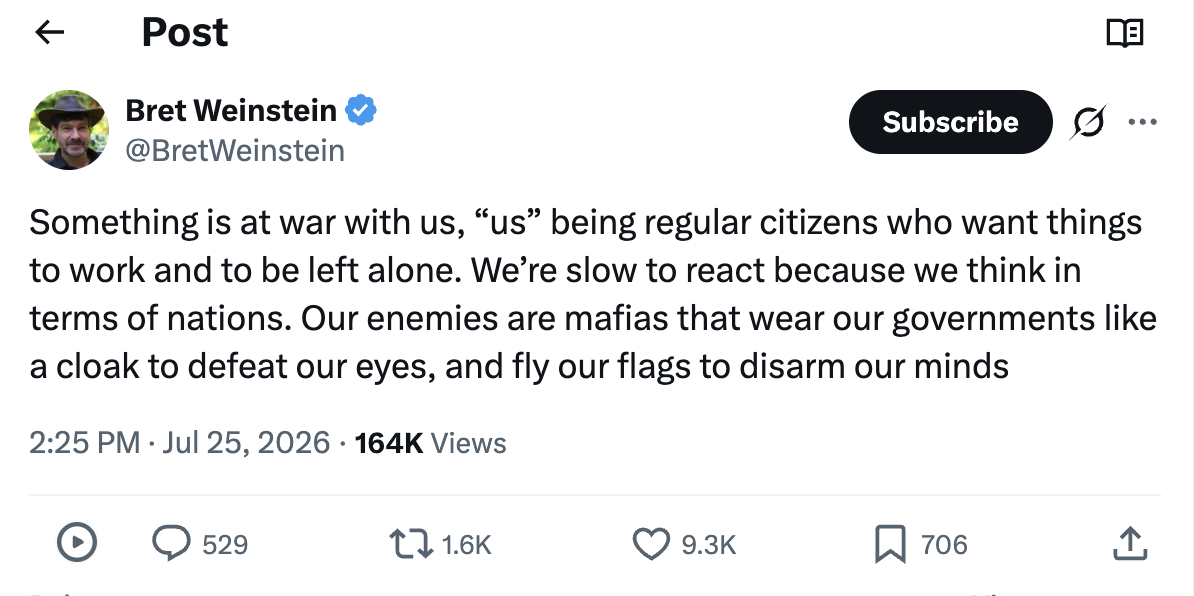Click the 529 replies count
The image size is (1194, 596).
[225, 545]
